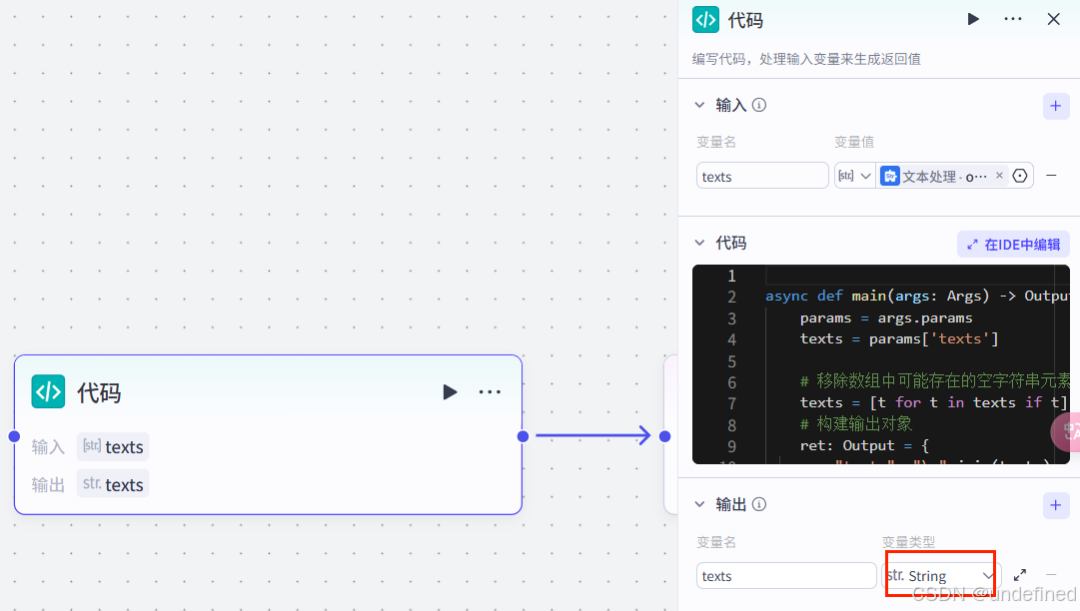
Task: Add a new output variable
Action: click(x=1056, y=505)
